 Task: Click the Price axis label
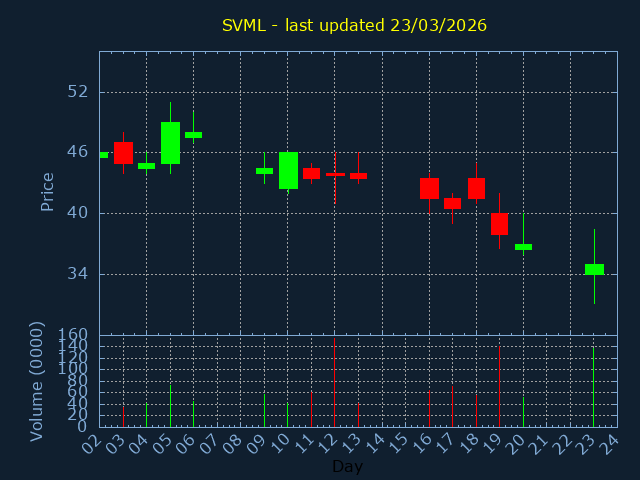(x=47, y=191)
